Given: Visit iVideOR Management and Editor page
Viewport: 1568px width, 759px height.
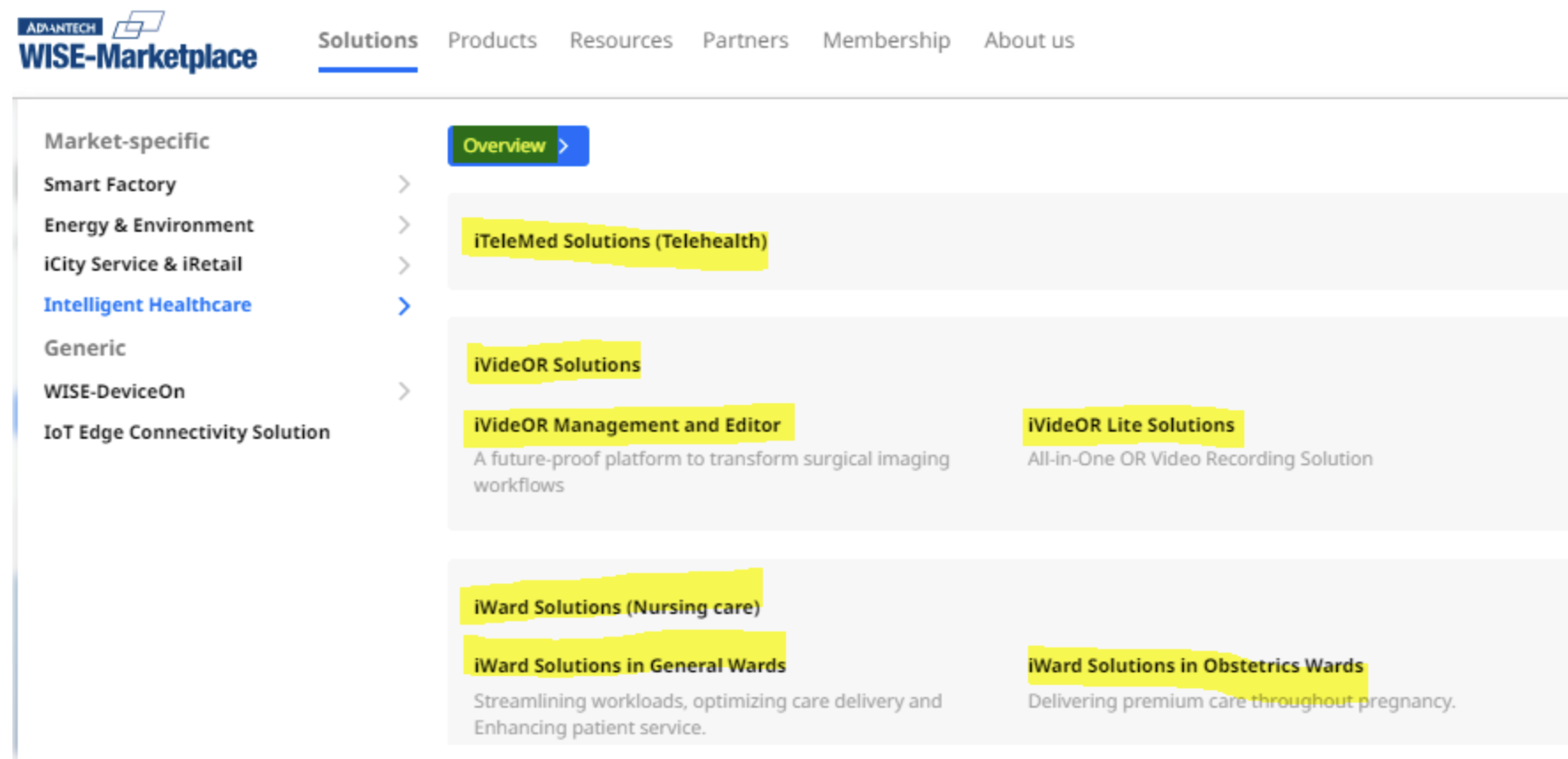Looking at the screenshot, I should 626,425.
